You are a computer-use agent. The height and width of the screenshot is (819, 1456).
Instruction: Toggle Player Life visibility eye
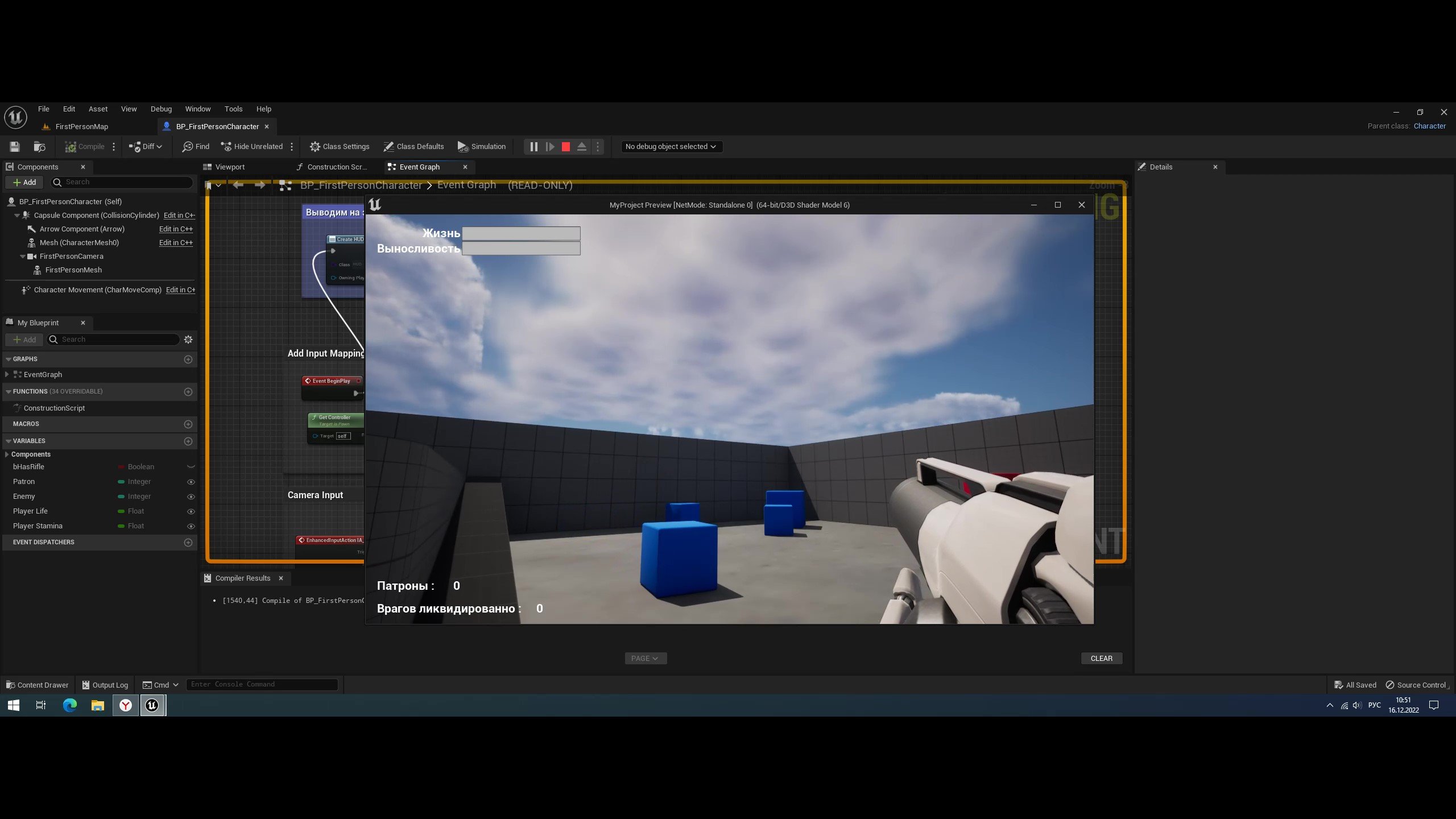tap(191, 511)
